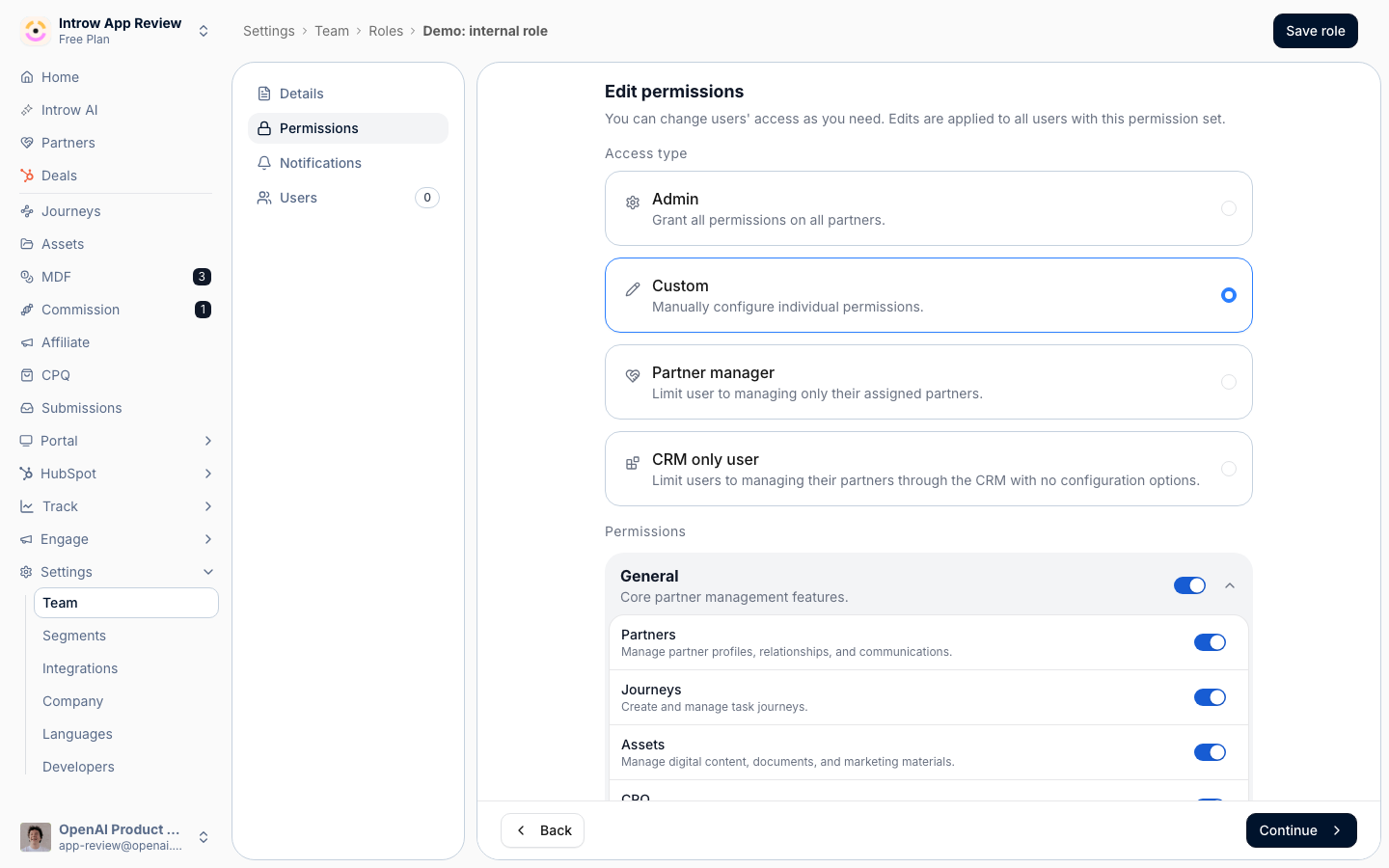The height and width of the screenshot is (868, 1389).
Task: Click the CRM only user icon
Action: tap(633, 463)
